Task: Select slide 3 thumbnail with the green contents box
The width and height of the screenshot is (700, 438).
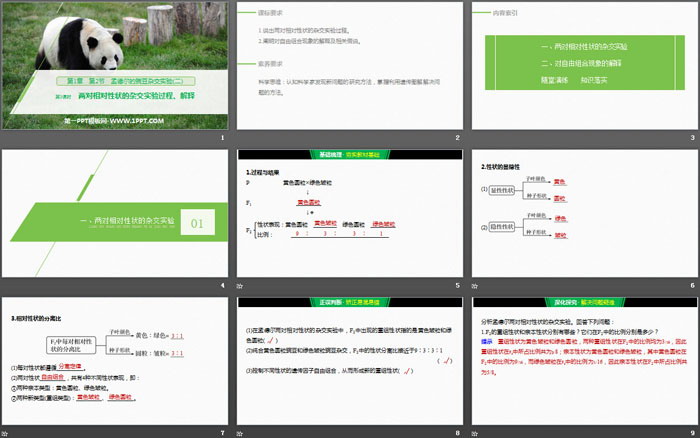Action: (x=585, y=66)
